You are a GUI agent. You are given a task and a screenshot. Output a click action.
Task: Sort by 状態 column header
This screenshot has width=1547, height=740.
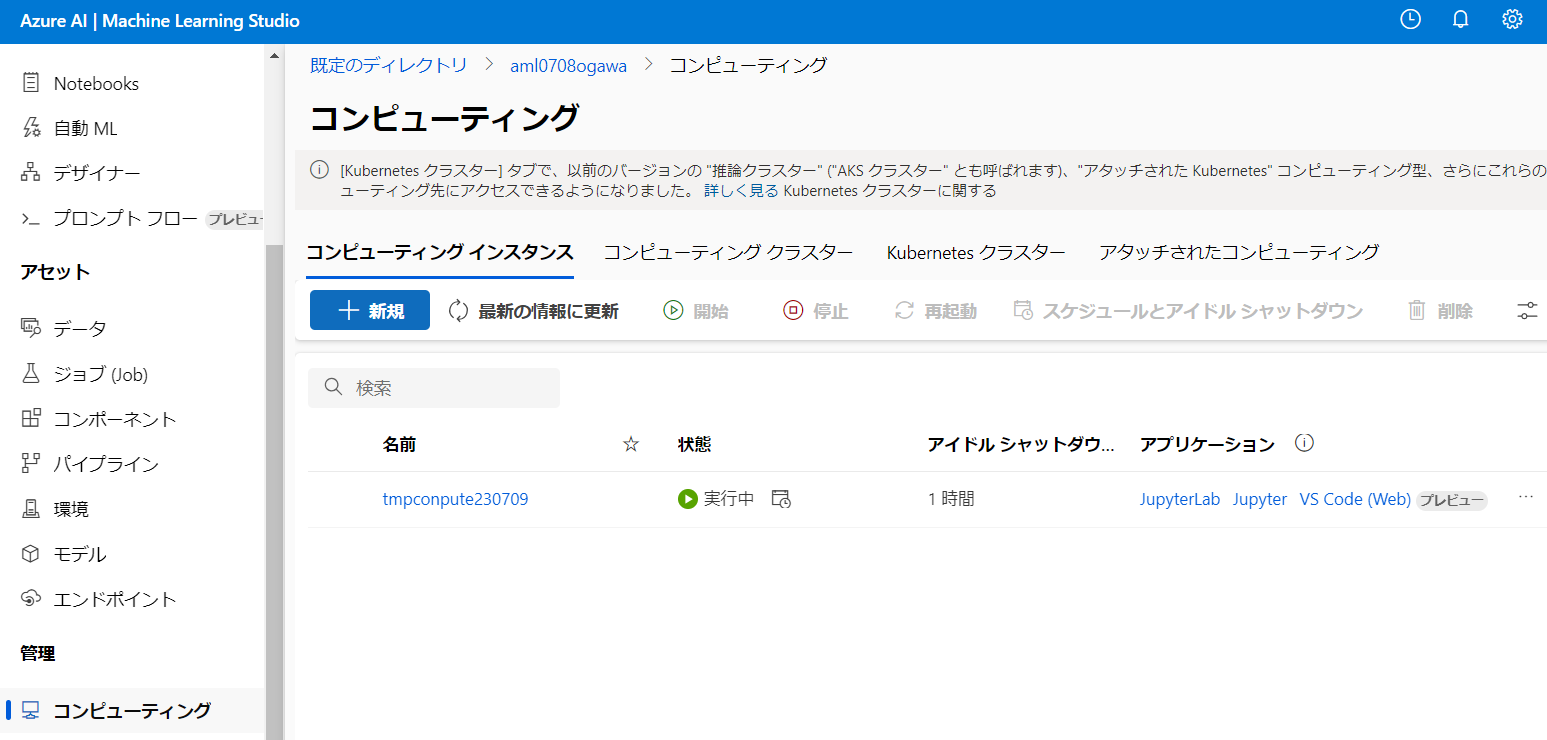[x=694, y=445]
